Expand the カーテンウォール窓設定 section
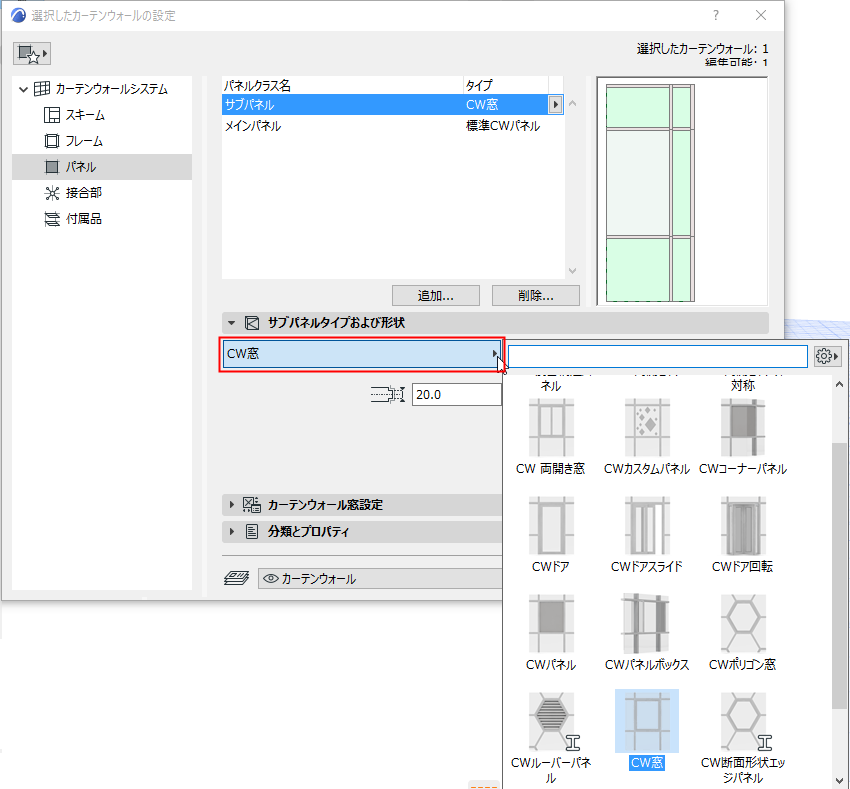The width and height of the screenshot is (850, 789). [x=231, y=505]
